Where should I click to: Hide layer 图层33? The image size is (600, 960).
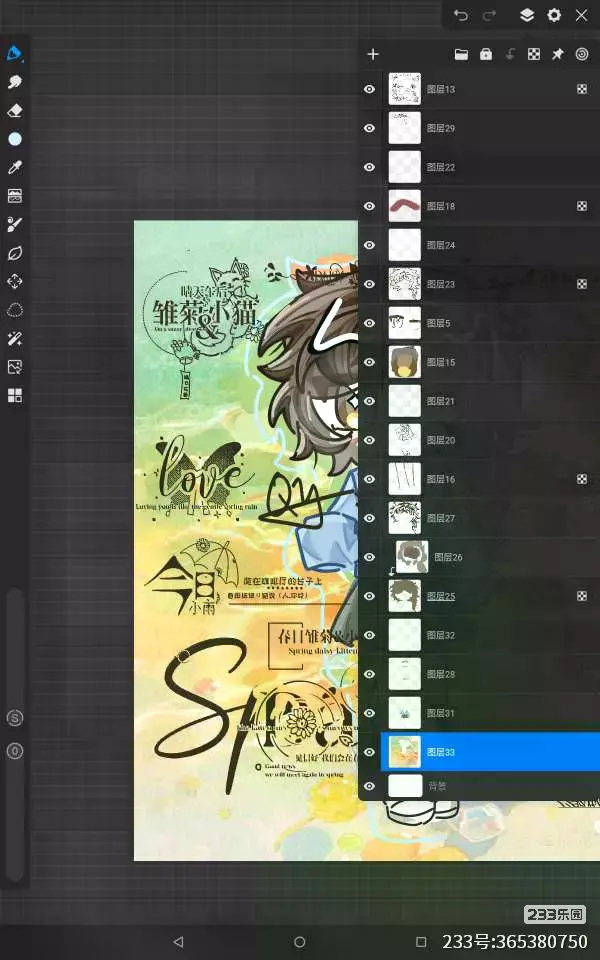[369, 752]
